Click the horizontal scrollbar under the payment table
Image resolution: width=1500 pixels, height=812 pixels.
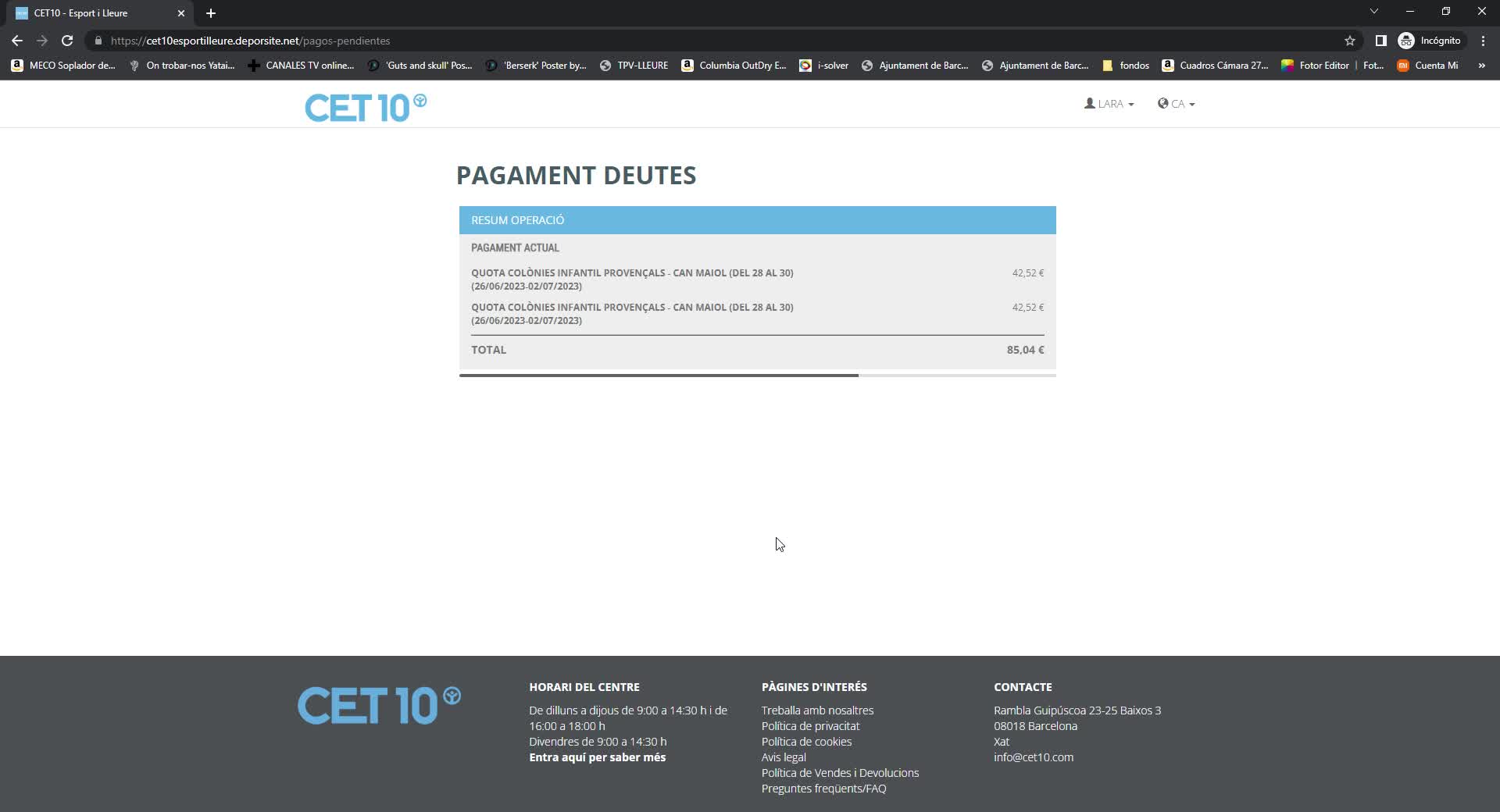659,376
